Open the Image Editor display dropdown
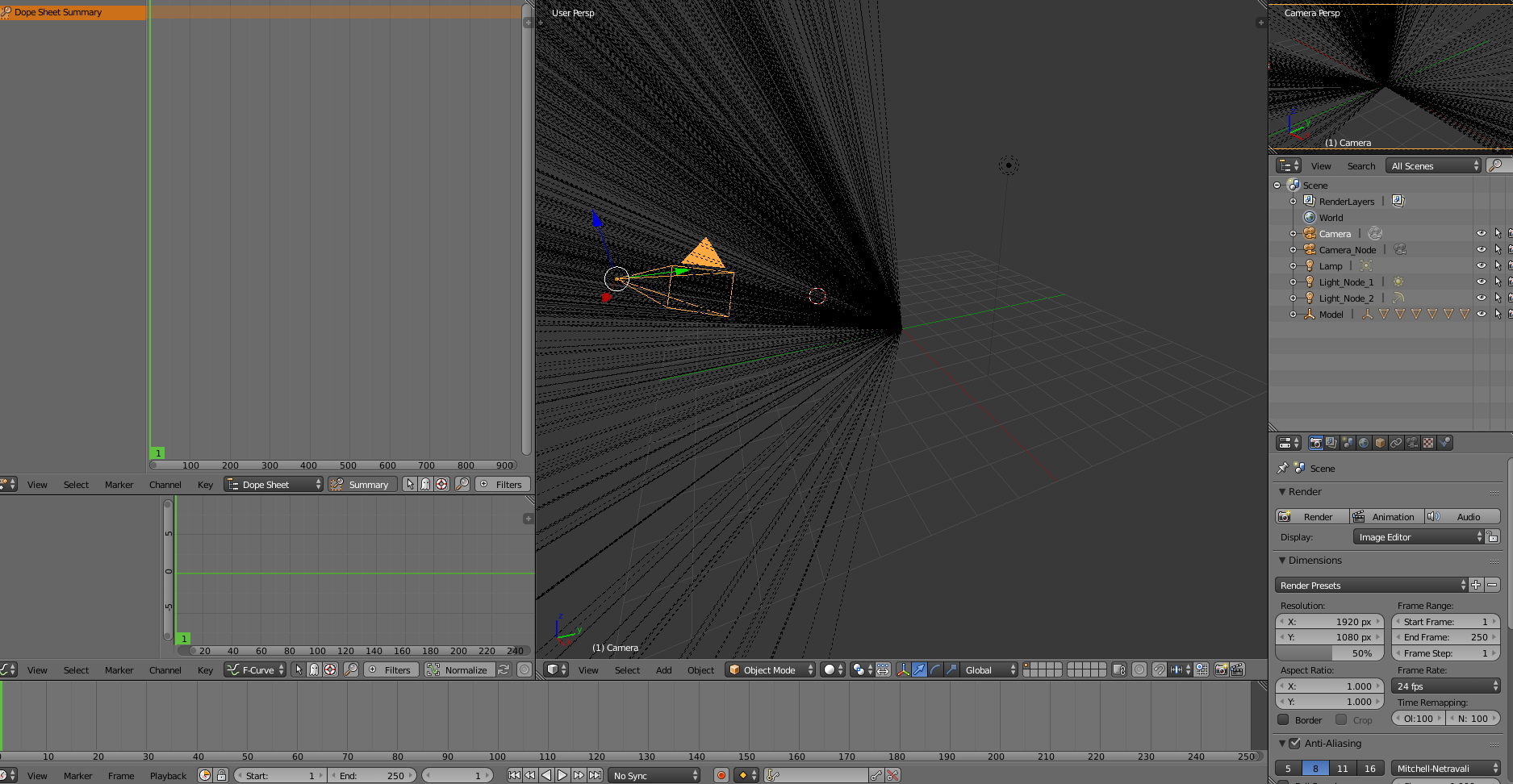 (1419, 537)
